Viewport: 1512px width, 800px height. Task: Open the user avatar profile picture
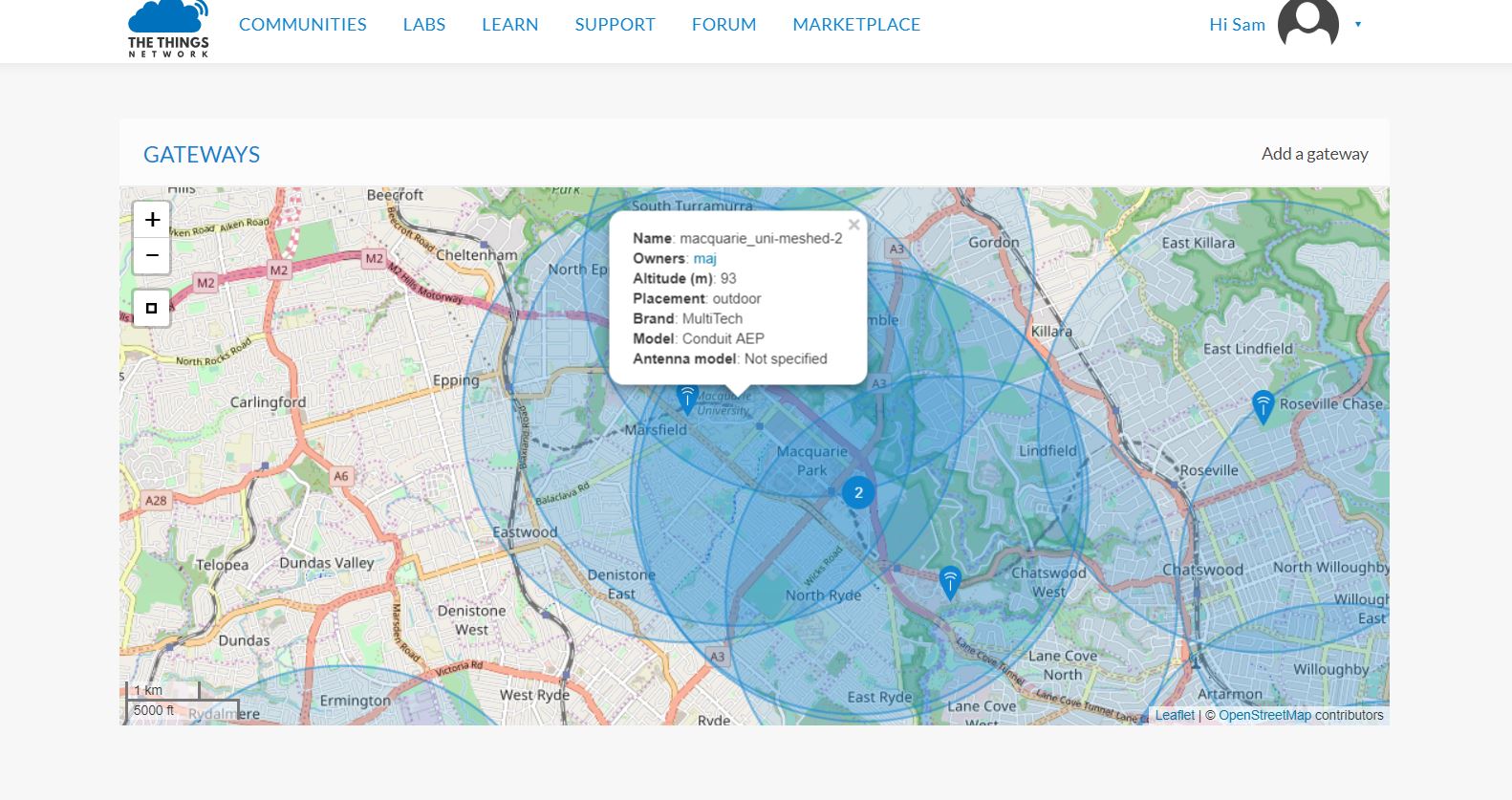click(1308, 23)
